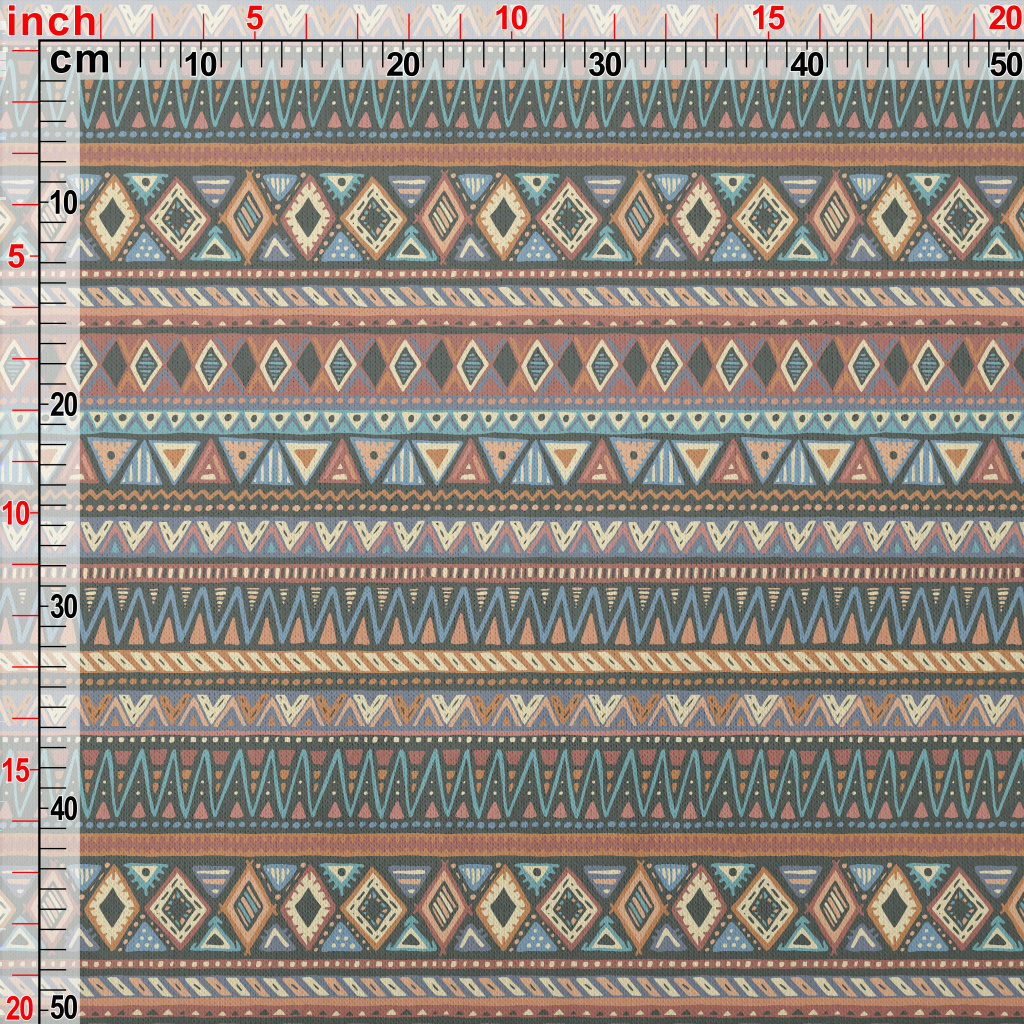Click the 20 cm mark on the left ruler

click(63, 405)
